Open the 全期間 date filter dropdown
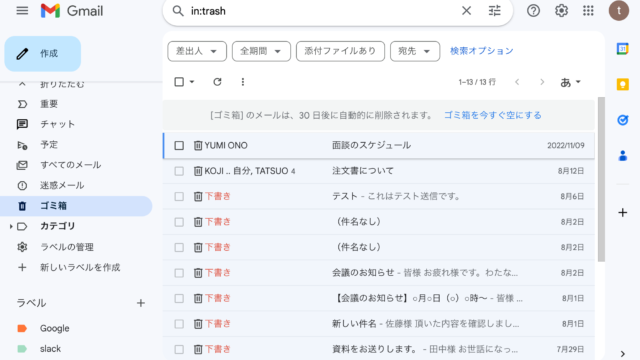The width and height of the screenshot is (640, 360). click(261, 51)
